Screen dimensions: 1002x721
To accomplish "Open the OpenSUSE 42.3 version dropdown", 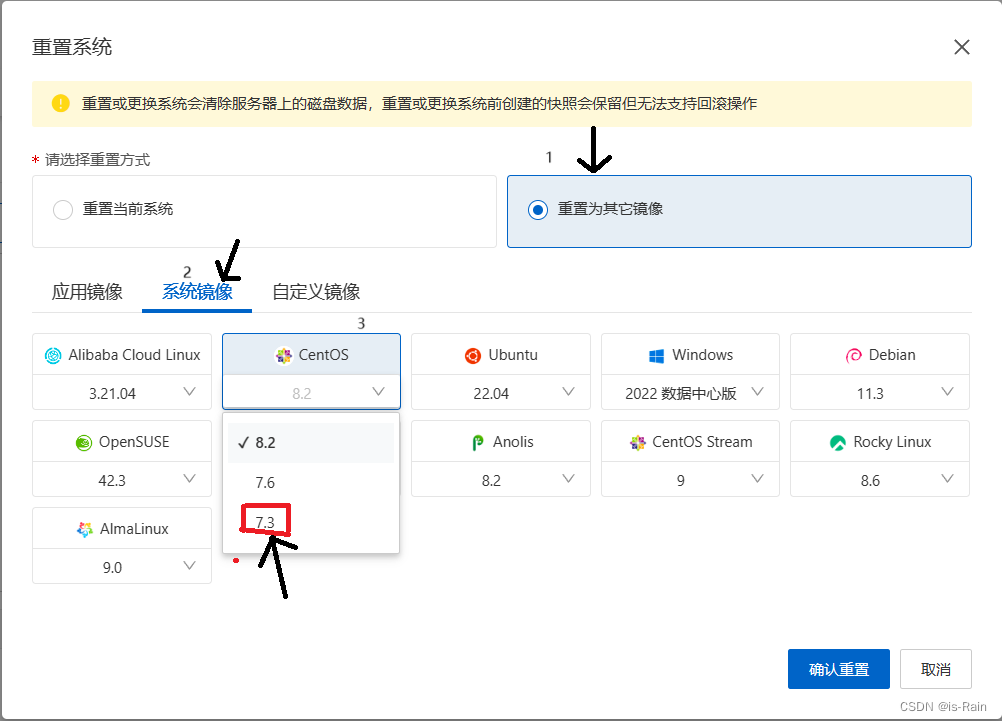I will pos(121,479).
